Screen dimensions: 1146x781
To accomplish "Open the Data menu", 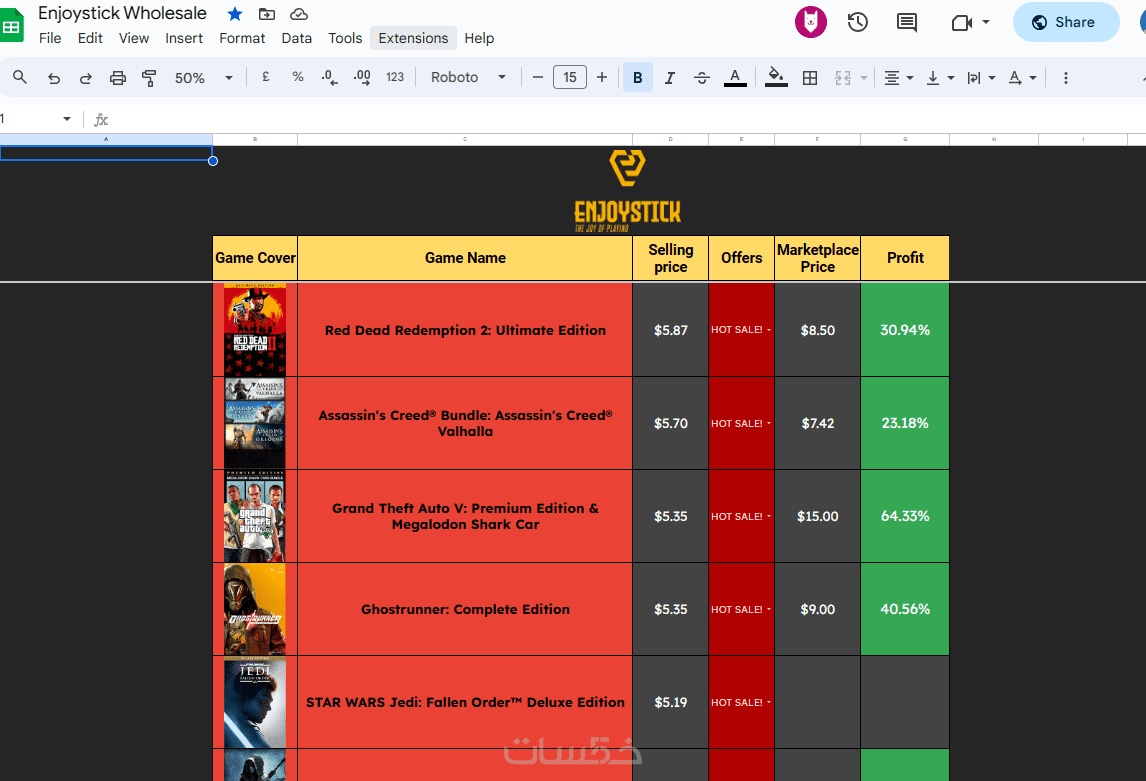I will coord(296,38).
